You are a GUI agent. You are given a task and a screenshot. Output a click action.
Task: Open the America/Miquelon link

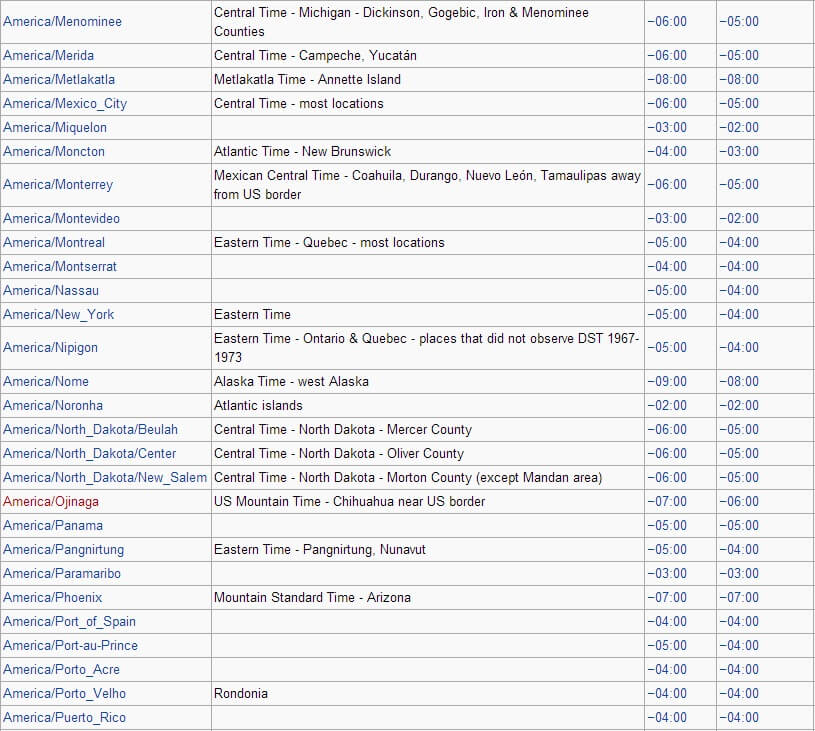tap(55, 127)
